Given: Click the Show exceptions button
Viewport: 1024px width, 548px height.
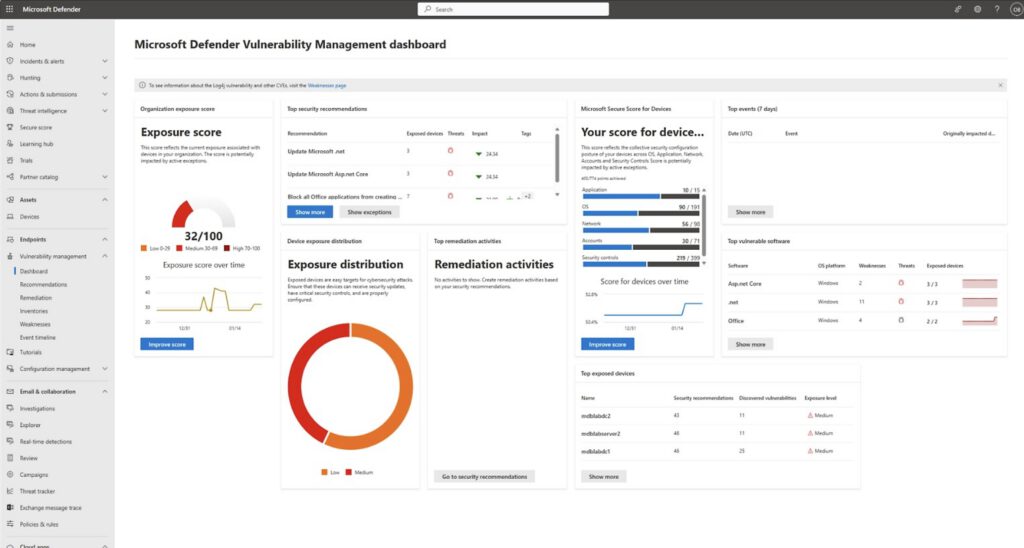Looking at the screenshot, I should tap(369, 212).
